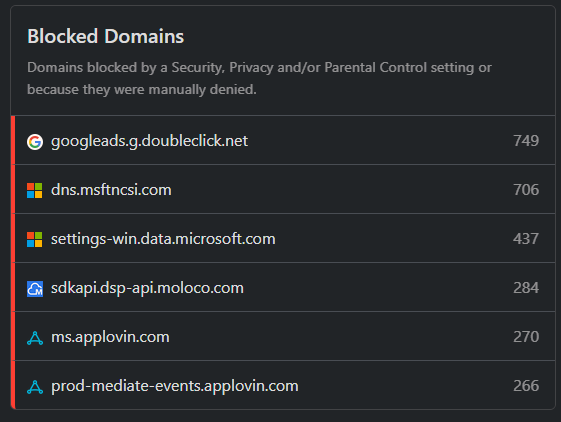Click the 749 query count
The image size is (561, 422).
(x=526, y=141)
